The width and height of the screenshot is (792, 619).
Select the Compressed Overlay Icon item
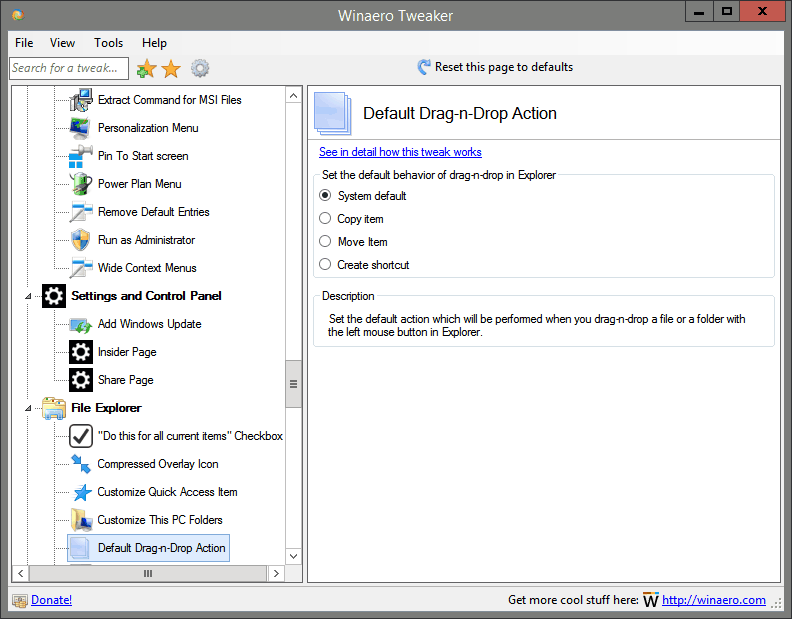pos(158,464)
